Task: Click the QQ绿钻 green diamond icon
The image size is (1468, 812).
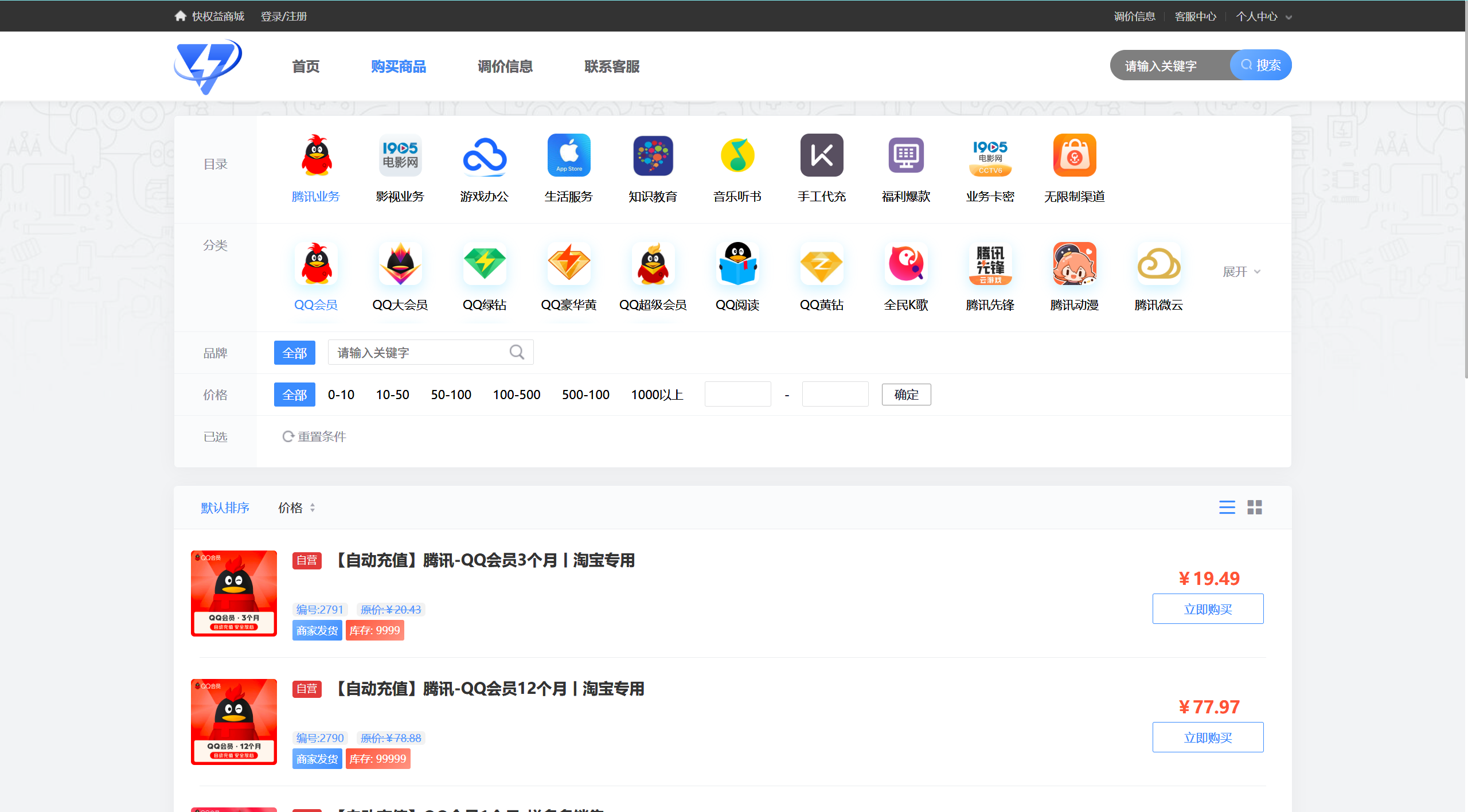Action: click(x=484, y=264)
